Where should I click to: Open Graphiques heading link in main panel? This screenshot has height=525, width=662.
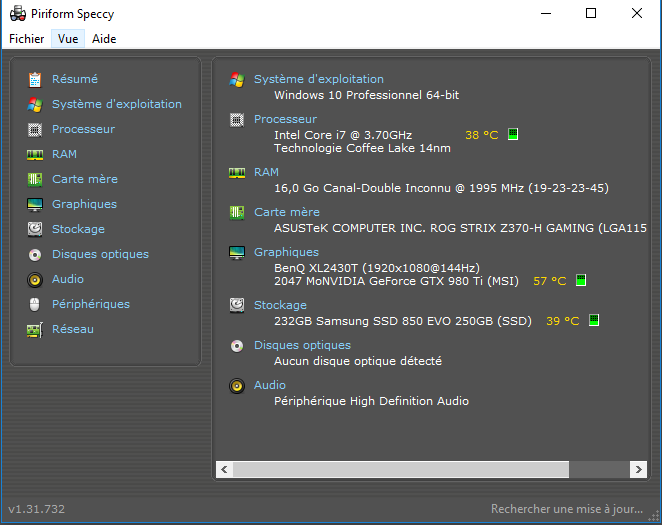click(286, 252)
